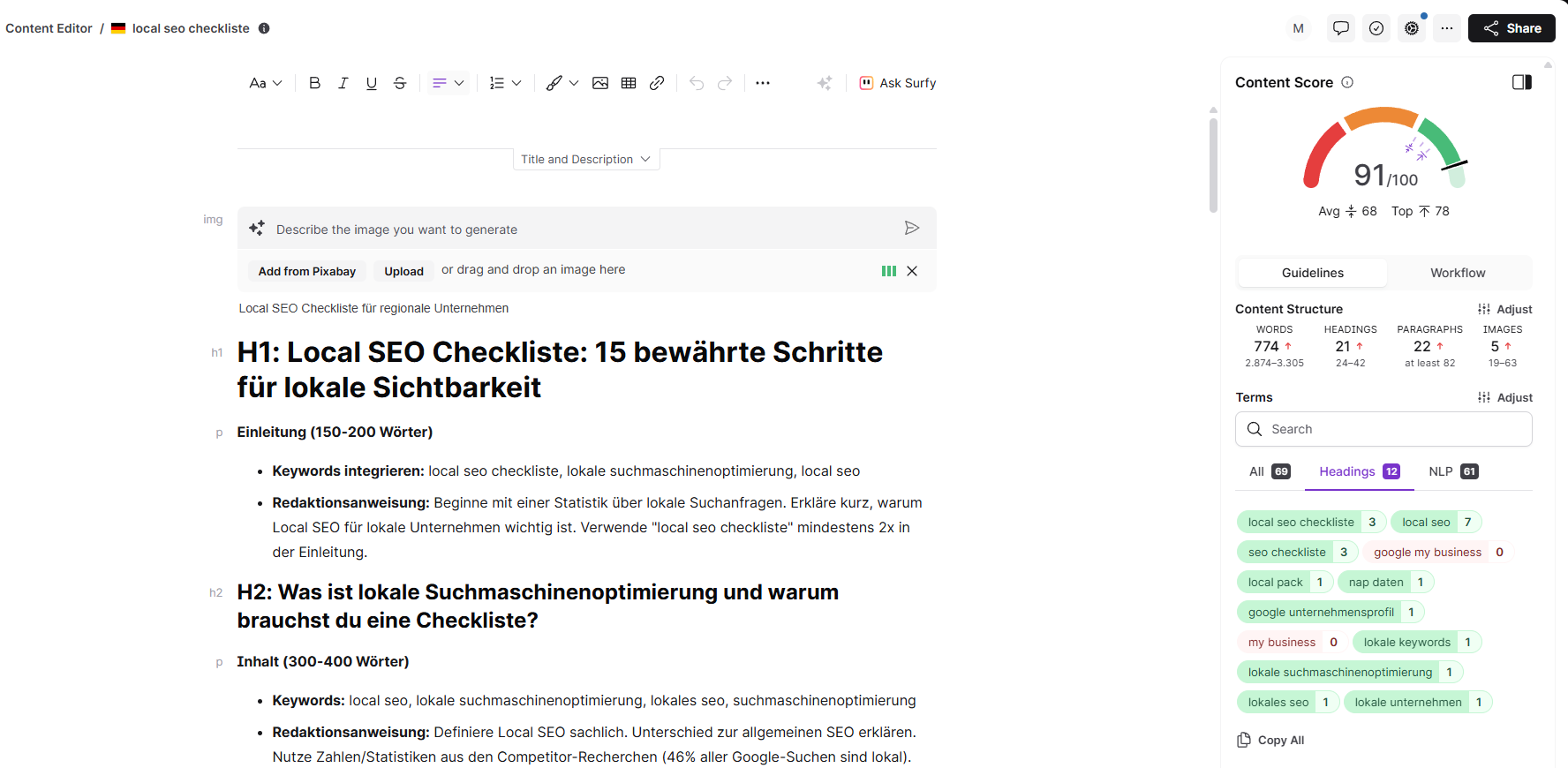Viewport: 1568px width, 768px height.
Task: Open more toolbar options (three dots)
Action: click(763, 83)
